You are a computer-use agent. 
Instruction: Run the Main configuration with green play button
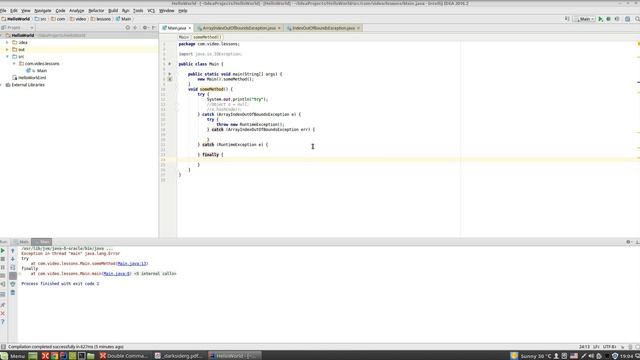tap(600, 19)
